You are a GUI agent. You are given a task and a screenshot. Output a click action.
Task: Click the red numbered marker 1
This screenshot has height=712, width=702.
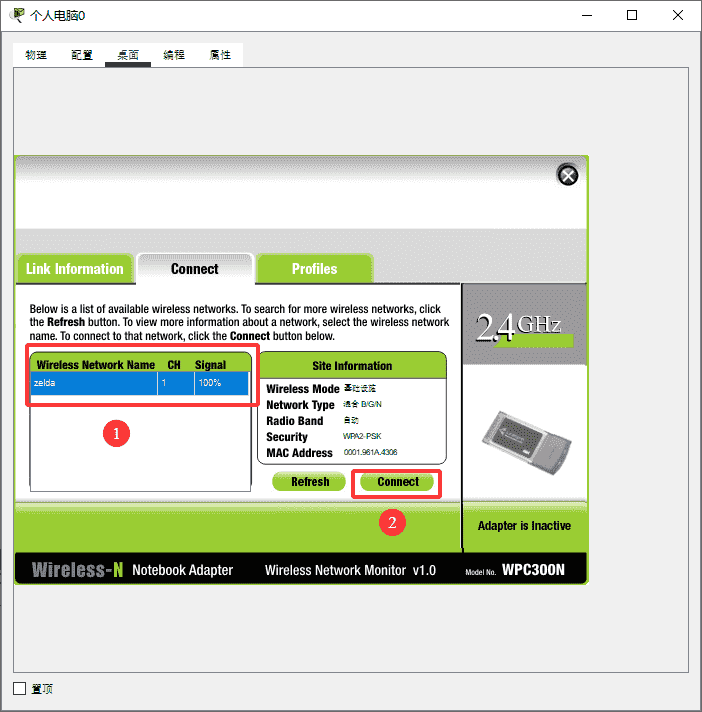(117, 434)
